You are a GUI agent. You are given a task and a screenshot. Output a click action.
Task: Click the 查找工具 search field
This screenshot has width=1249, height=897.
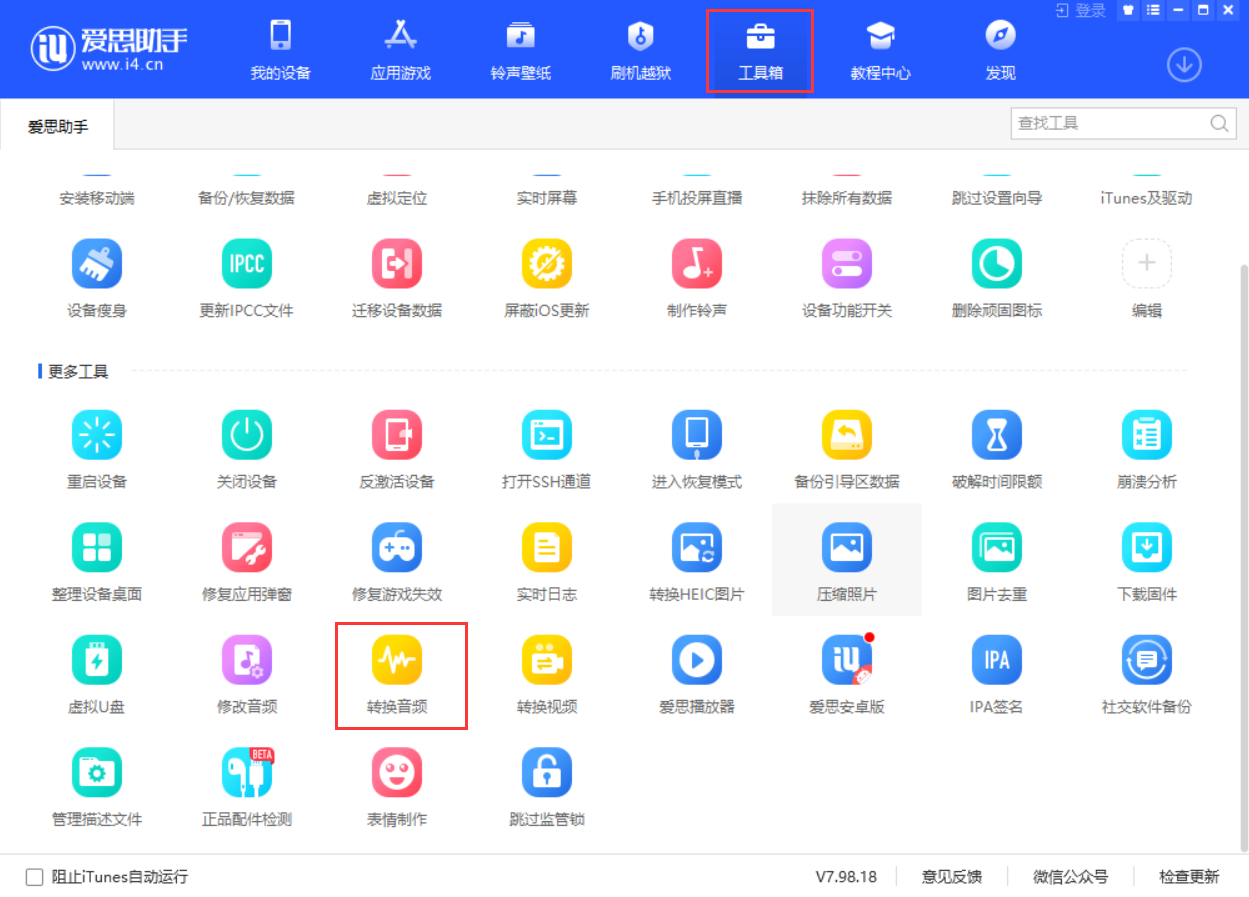(x=1110, y=123)
